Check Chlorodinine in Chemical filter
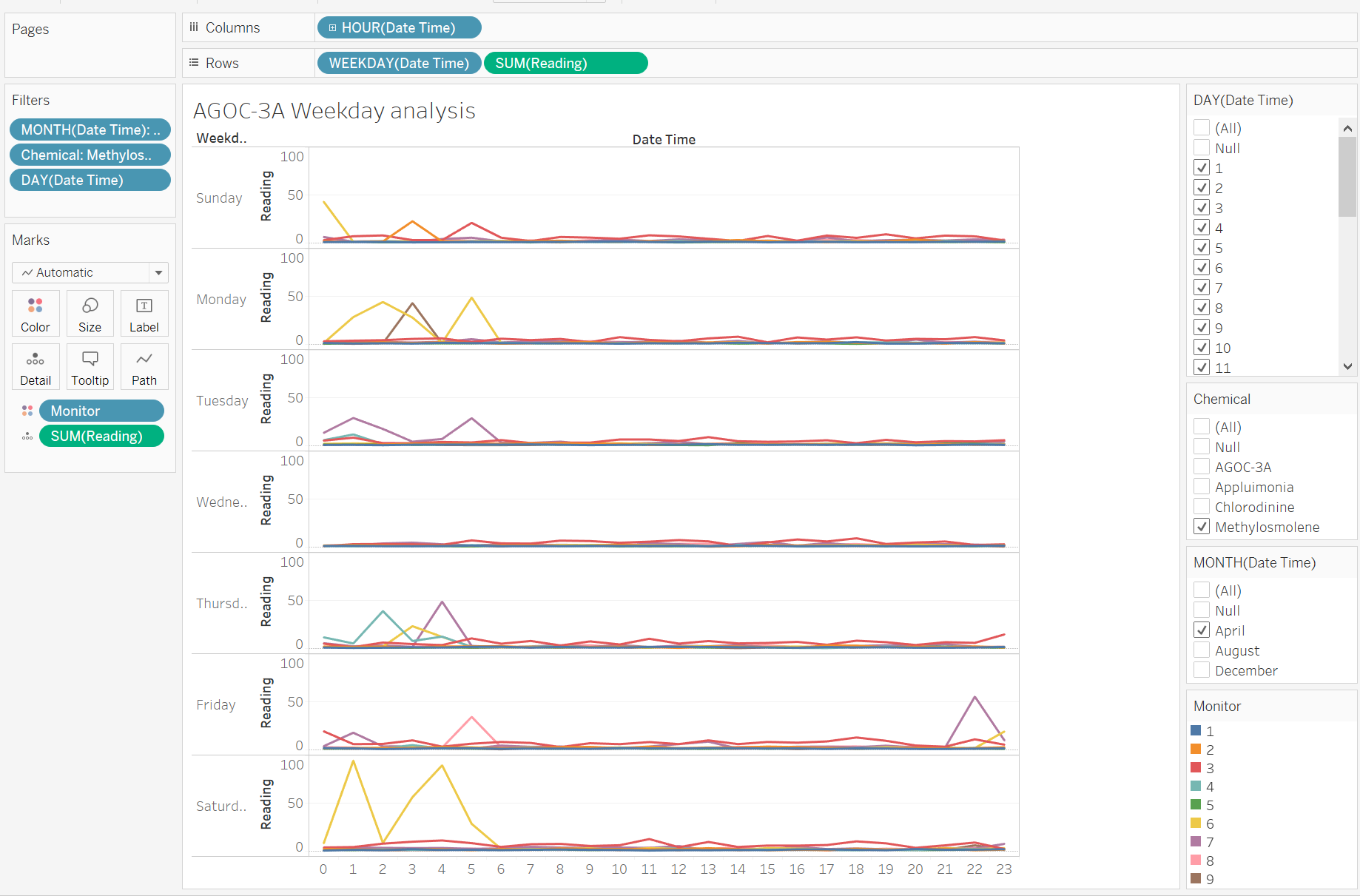 pyautogui.click(x=1202, y=507)
